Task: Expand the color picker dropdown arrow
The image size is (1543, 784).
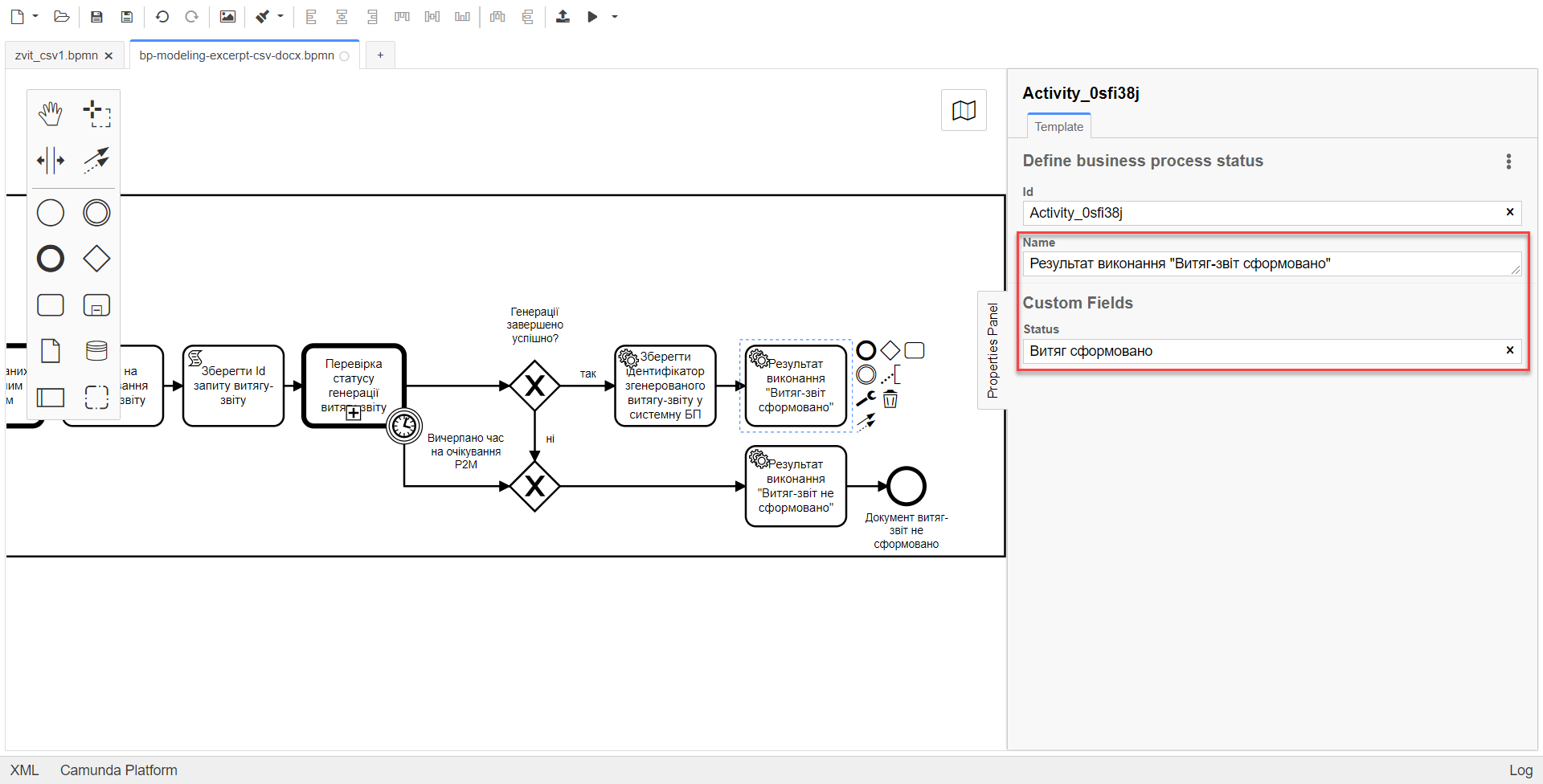Action: (280, 16)
